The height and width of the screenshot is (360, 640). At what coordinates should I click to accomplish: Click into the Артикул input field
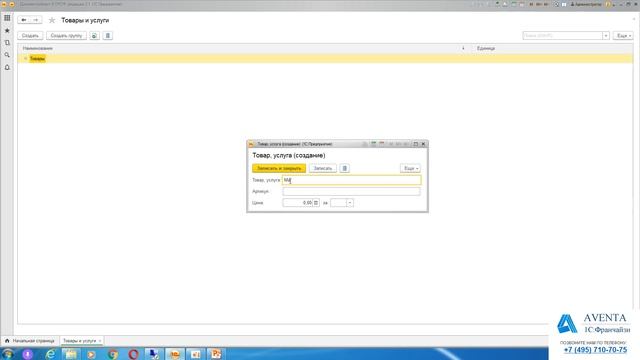tap(351, 191)
